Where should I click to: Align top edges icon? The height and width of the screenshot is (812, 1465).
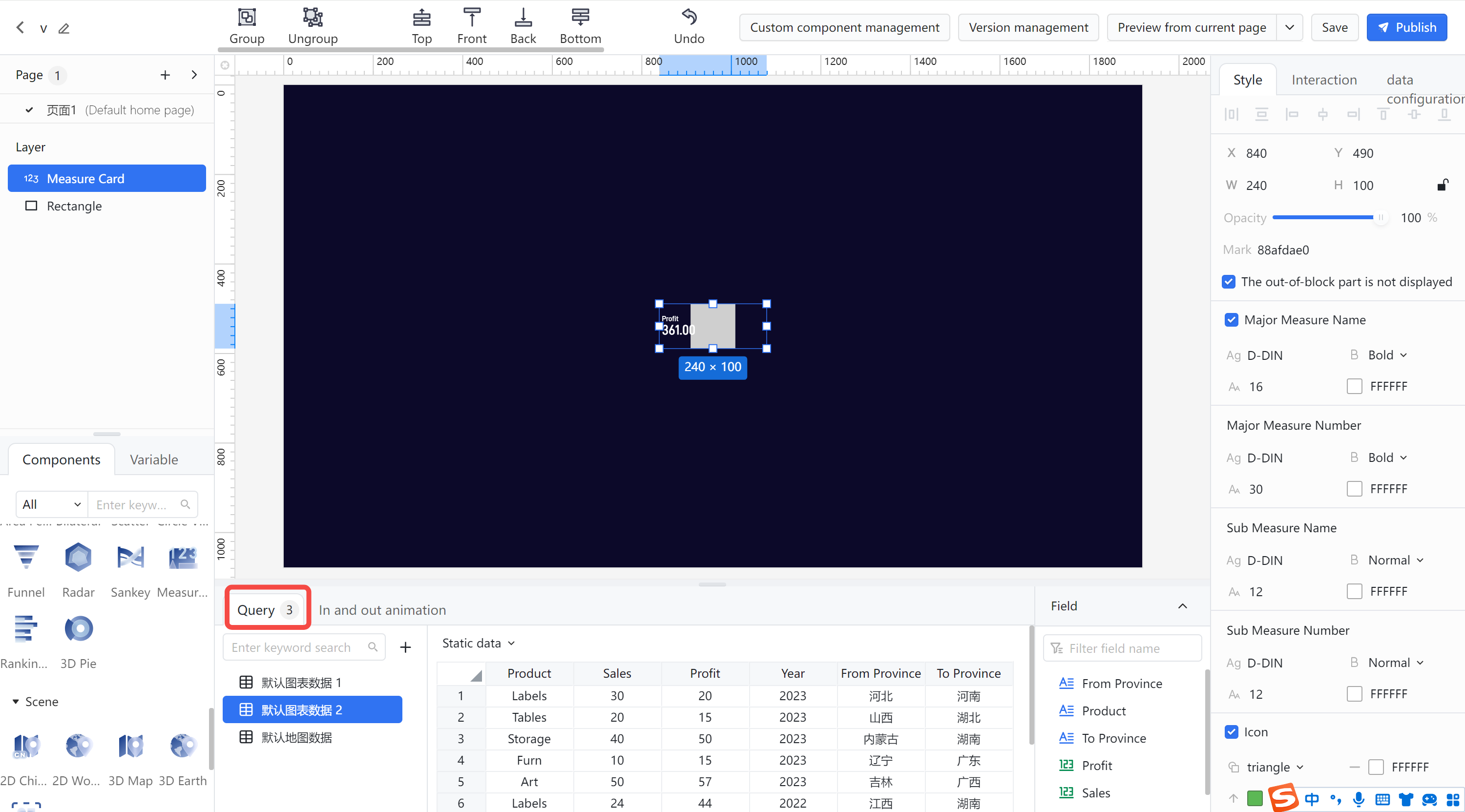click(1383, 114)
